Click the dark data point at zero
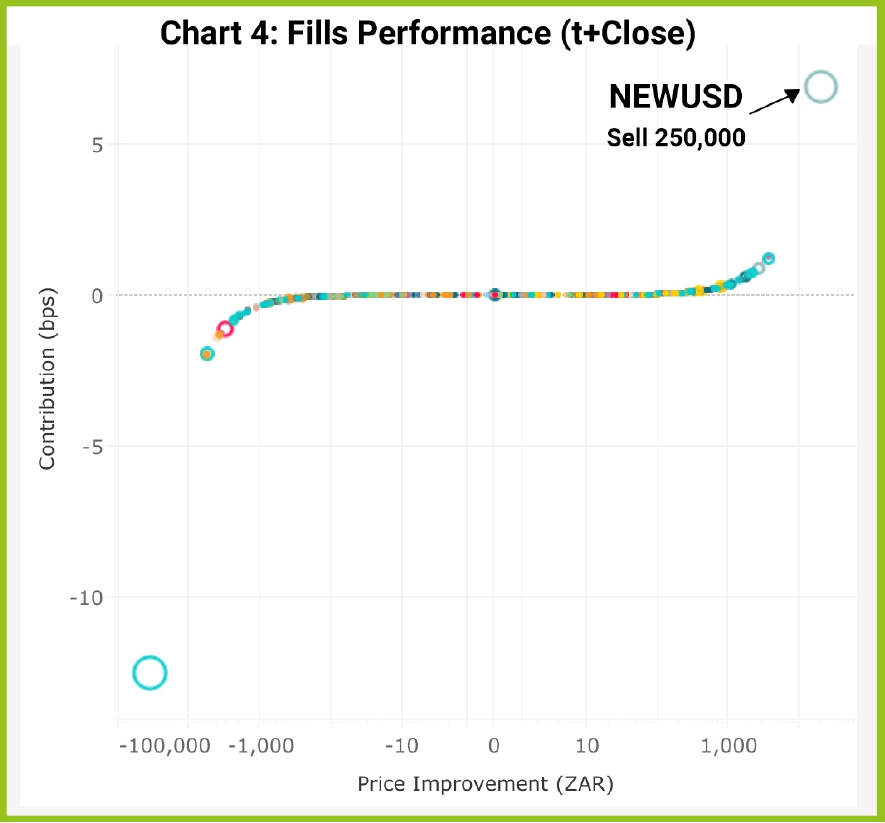 tap(494, 295)
